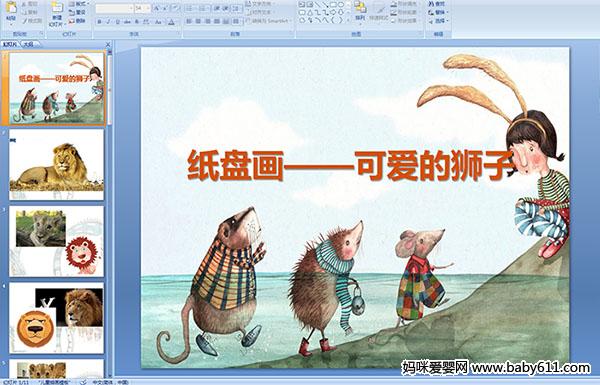Click the text shadow icon
The image size is (600, 385).
click(x=137, y=22)
